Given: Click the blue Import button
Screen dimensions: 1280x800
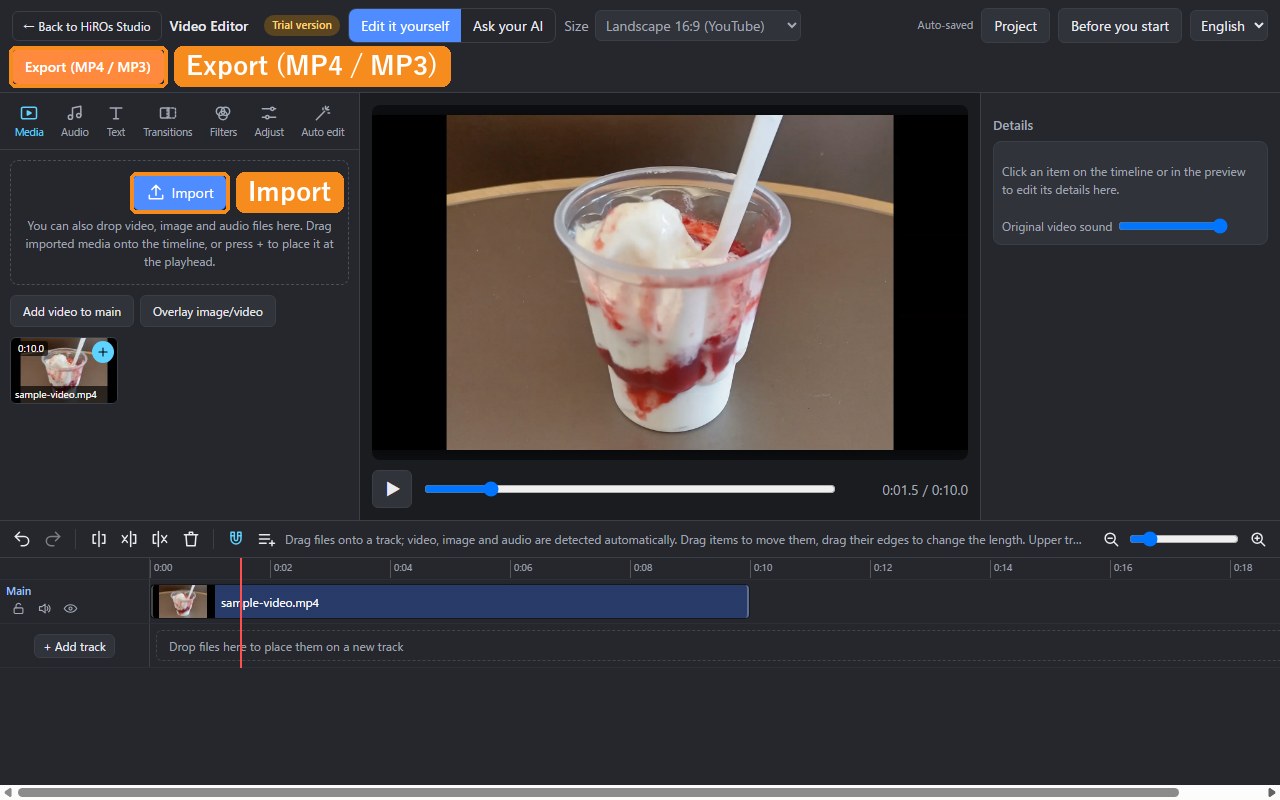Looking at the screenshot, I should [181, 193].
